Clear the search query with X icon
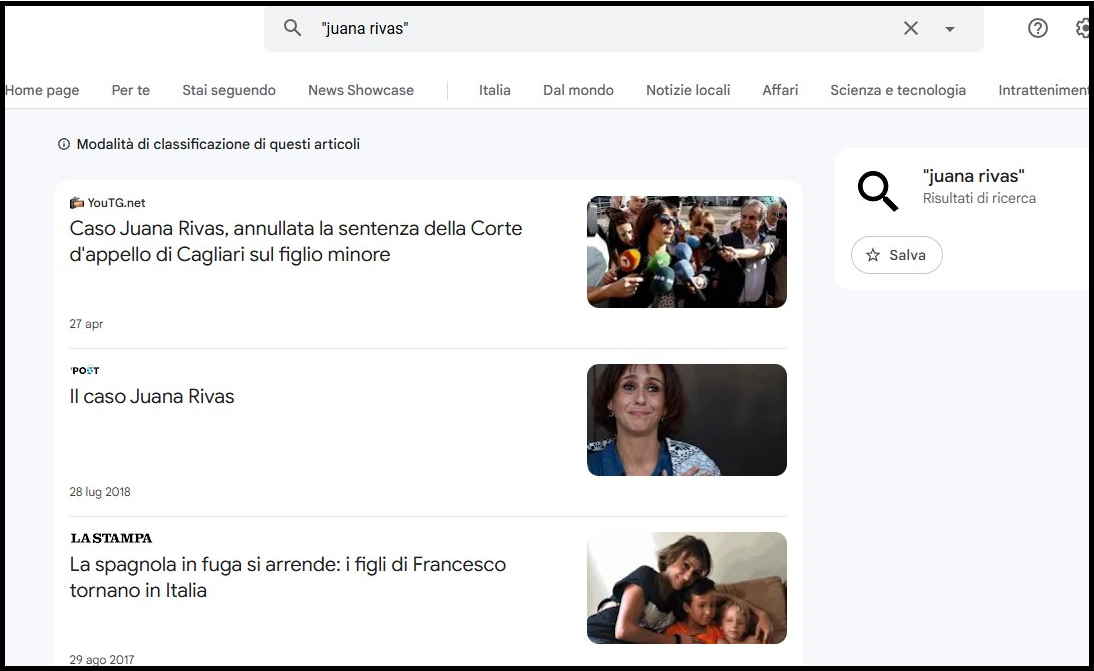The height and width of the screenshot is (671, 1094). [x=910, y=28]
